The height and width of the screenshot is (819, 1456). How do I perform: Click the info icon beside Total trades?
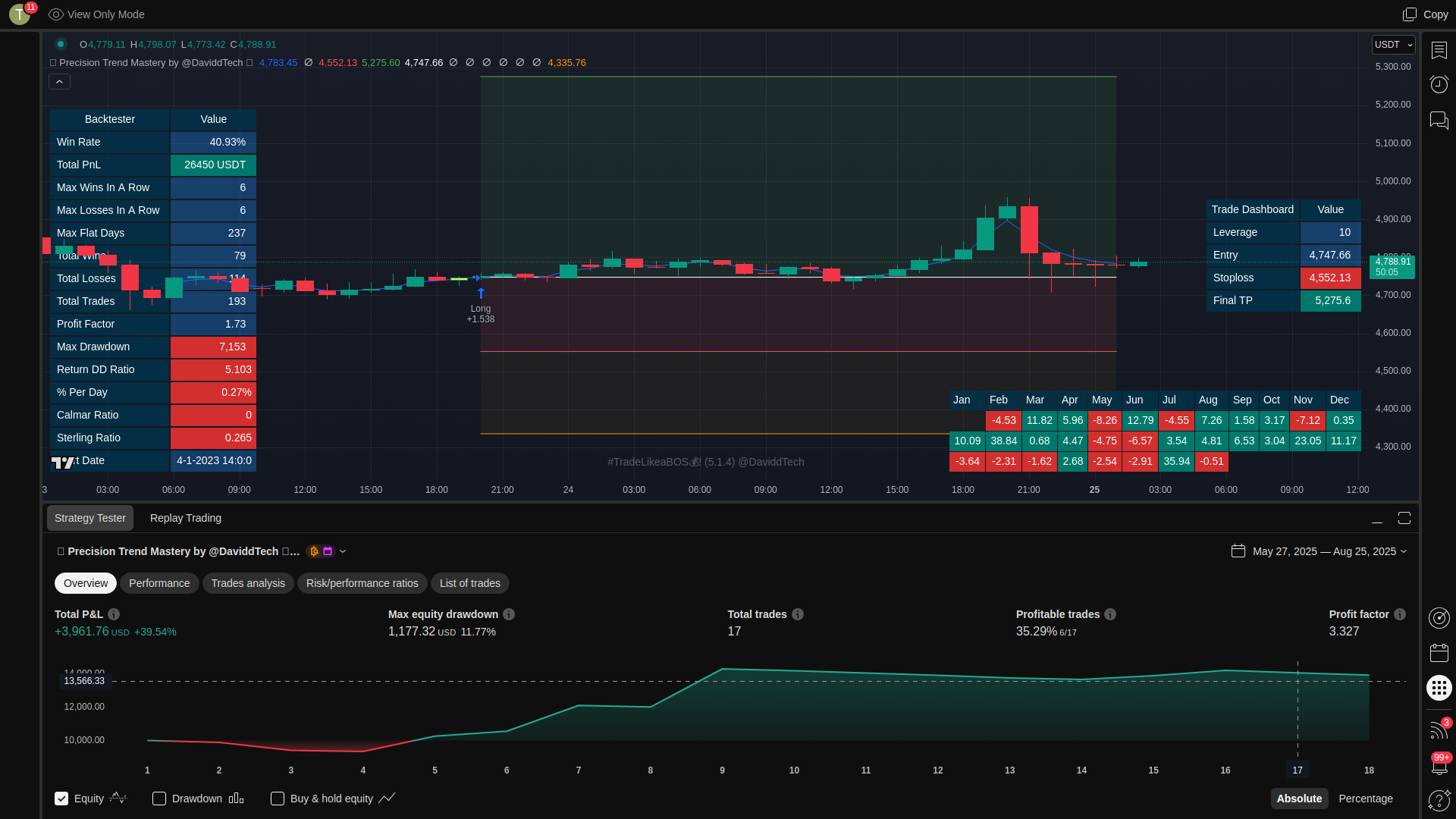tap(798, 614)
